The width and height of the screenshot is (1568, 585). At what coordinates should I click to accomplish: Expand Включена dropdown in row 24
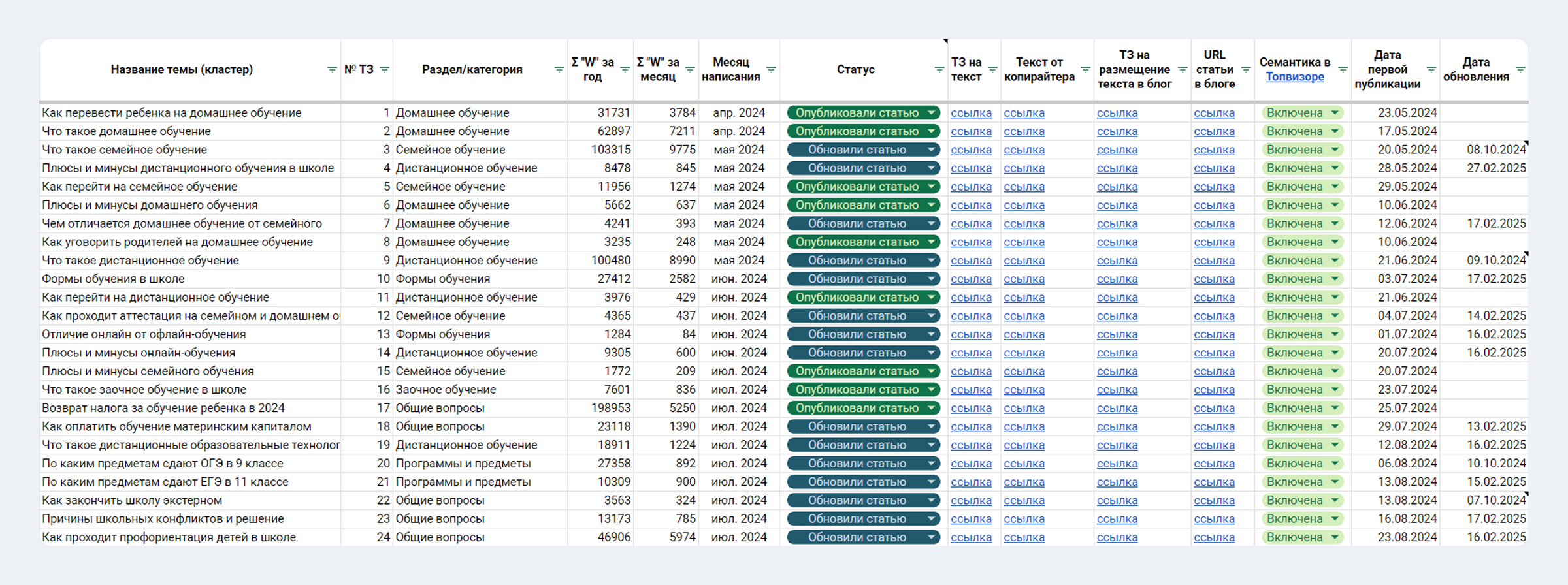pos(1335,537)
